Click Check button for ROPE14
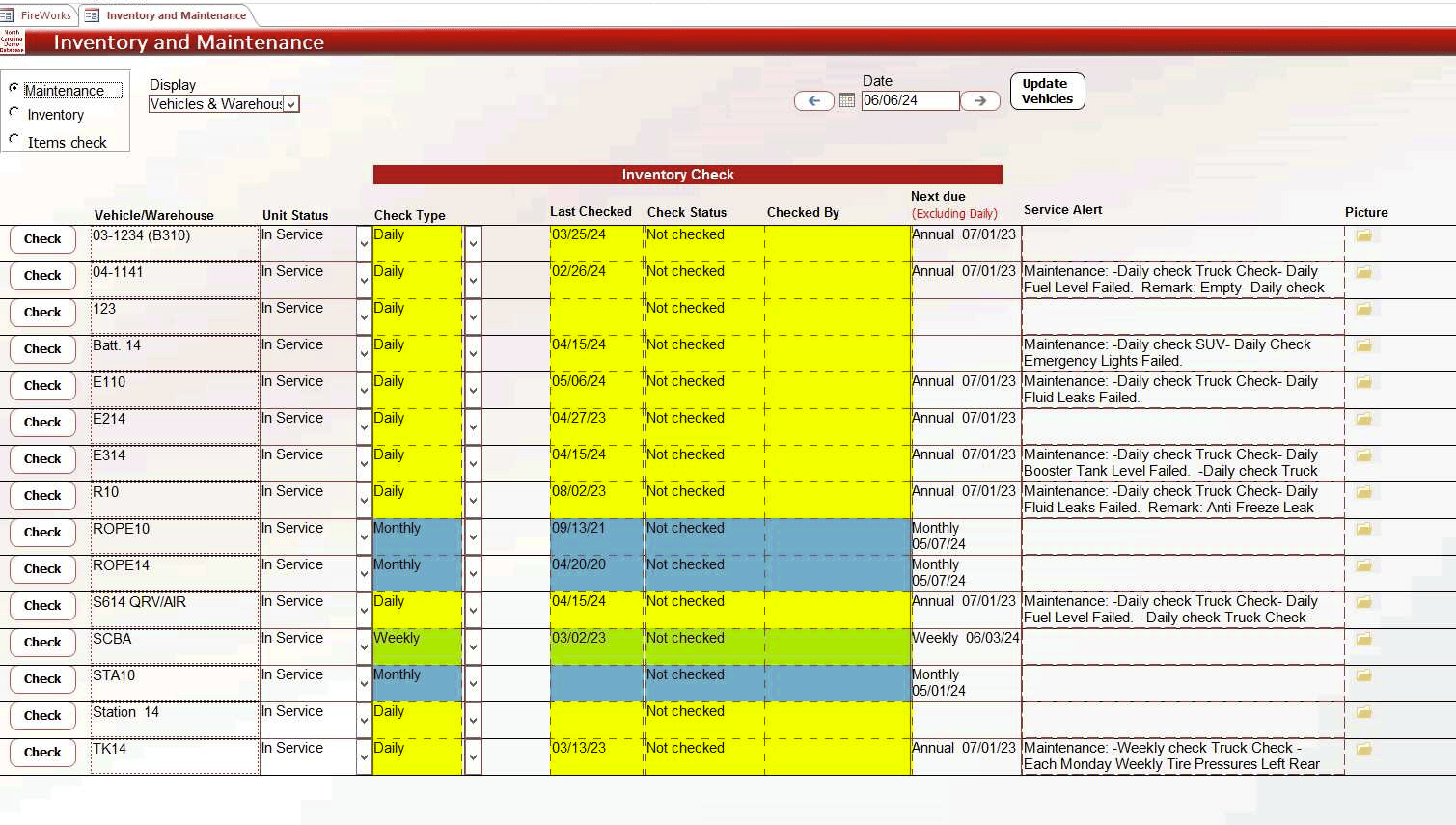 42,569
